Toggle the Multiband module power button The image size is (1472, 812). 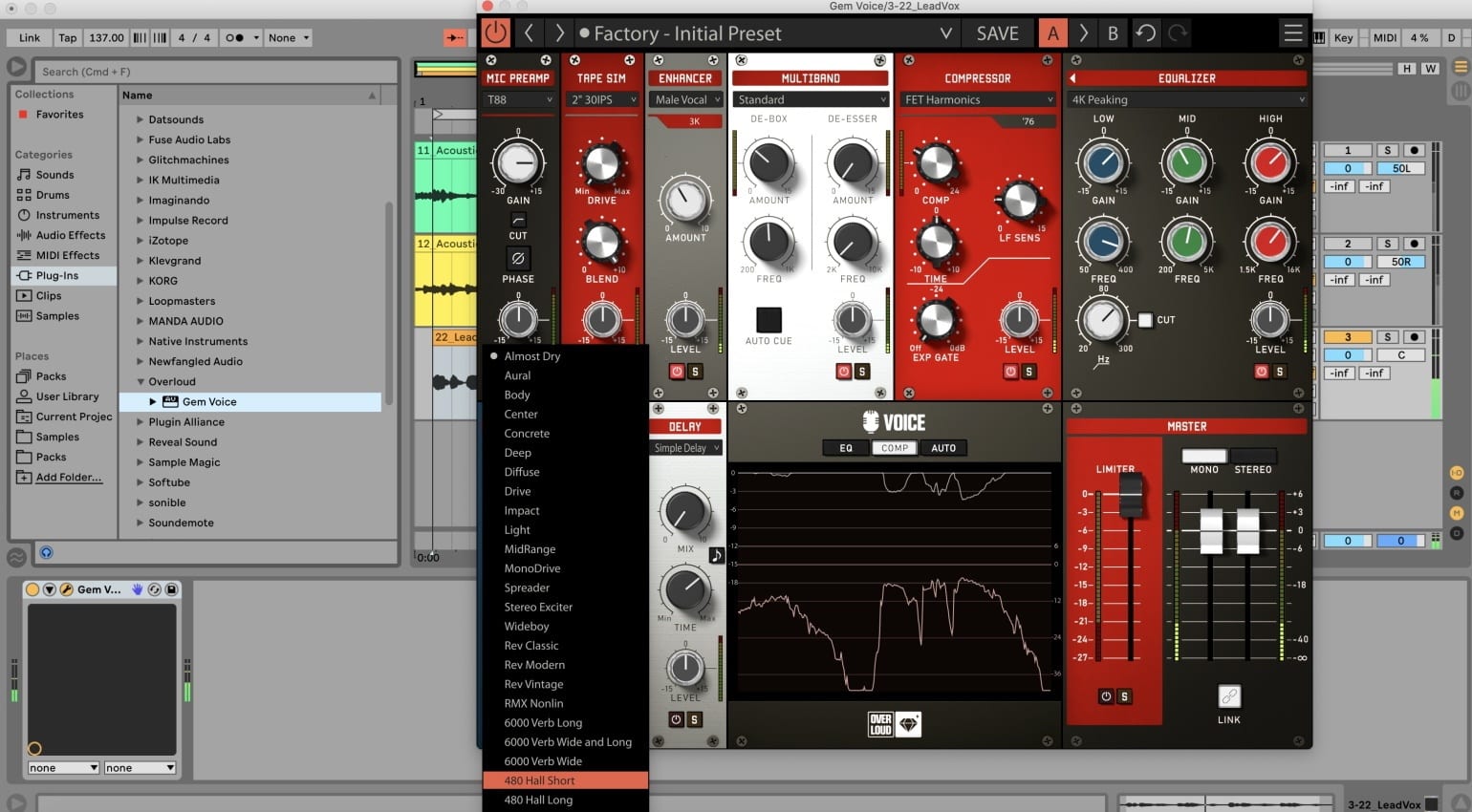coord(843,372)
